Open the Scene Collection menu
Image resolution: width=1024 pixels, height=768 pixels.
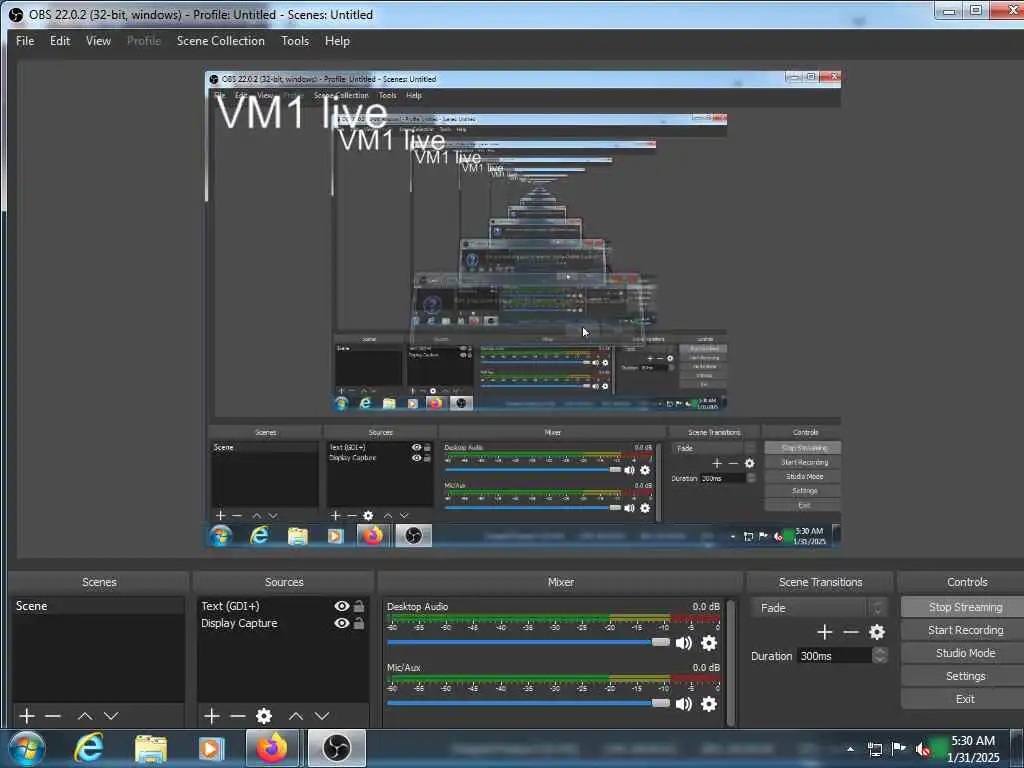pos(221,40)
